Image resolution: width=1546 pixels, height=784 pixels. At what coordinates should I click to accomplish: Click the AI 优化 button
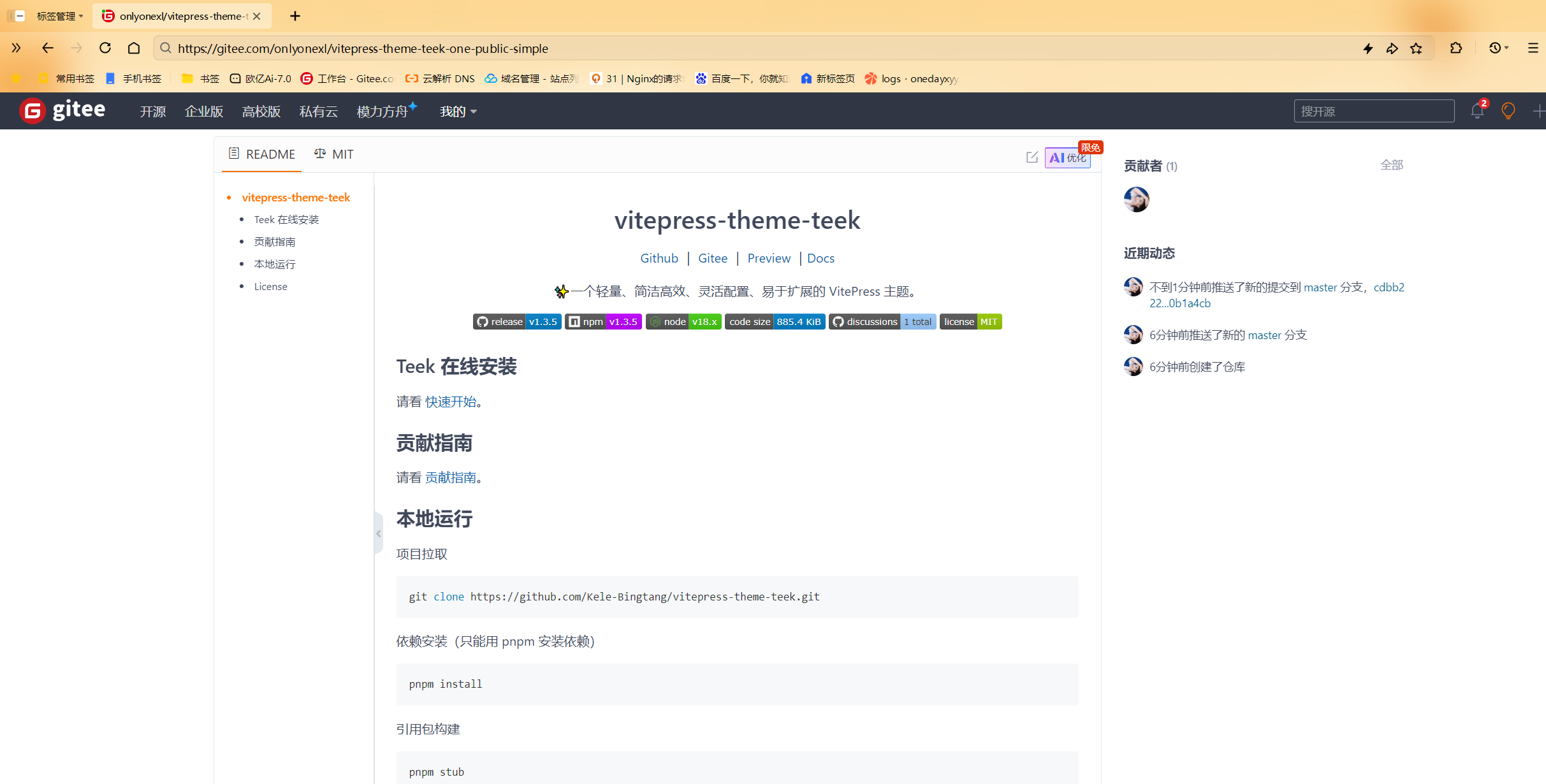coord(1067,157)
